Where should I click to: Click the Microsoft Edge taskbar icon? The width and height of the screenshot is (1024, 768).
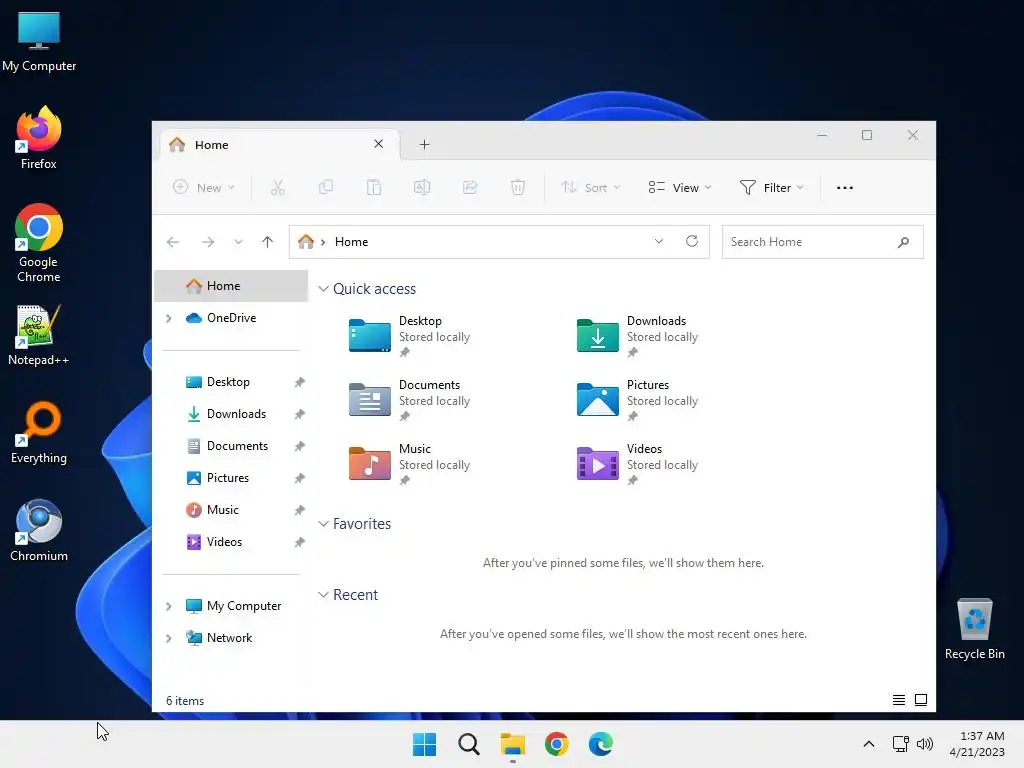pyautogui.click(x=600, y=744)
